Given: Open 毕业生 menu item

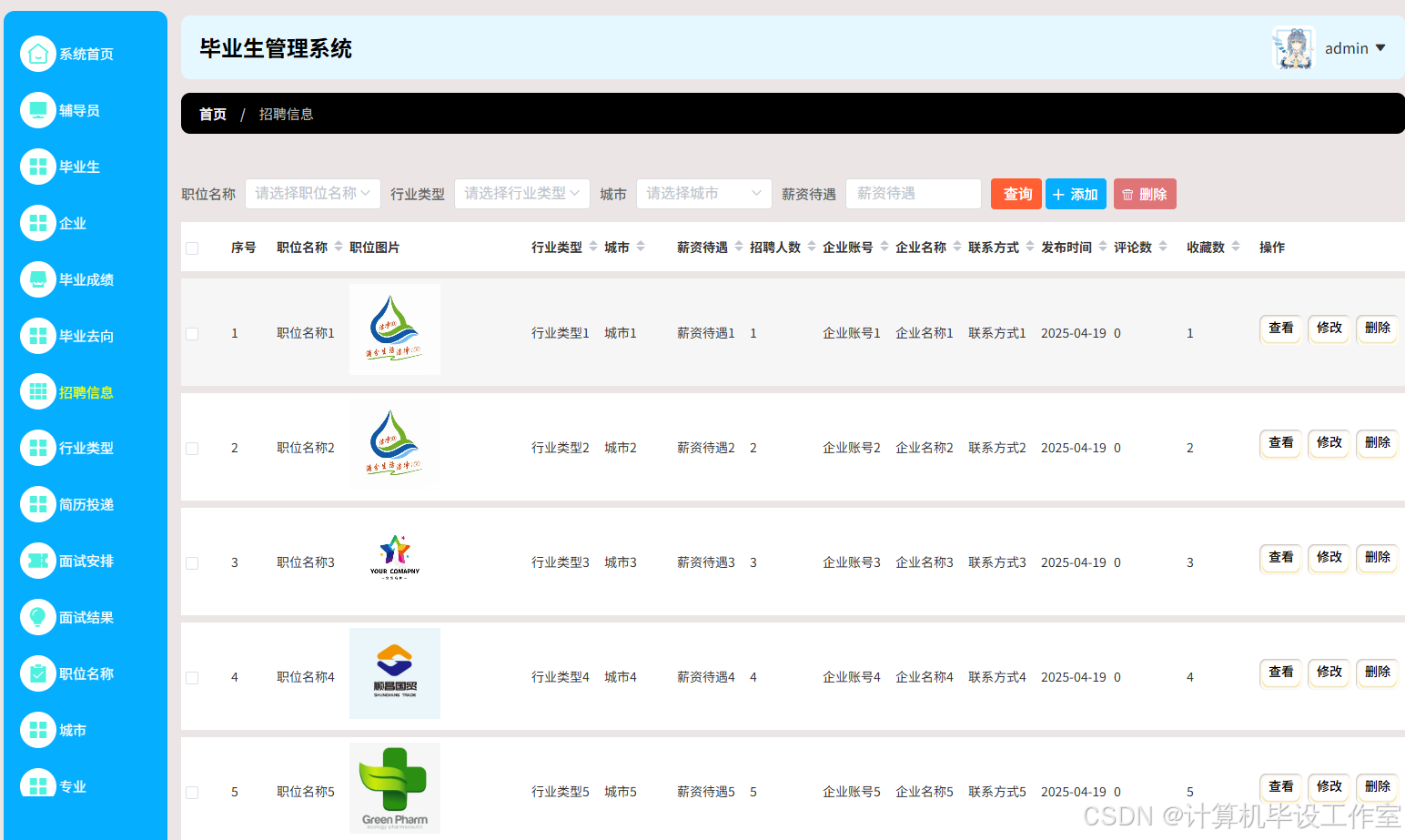Looking at the screenshot, I should (x=80, y=167).
